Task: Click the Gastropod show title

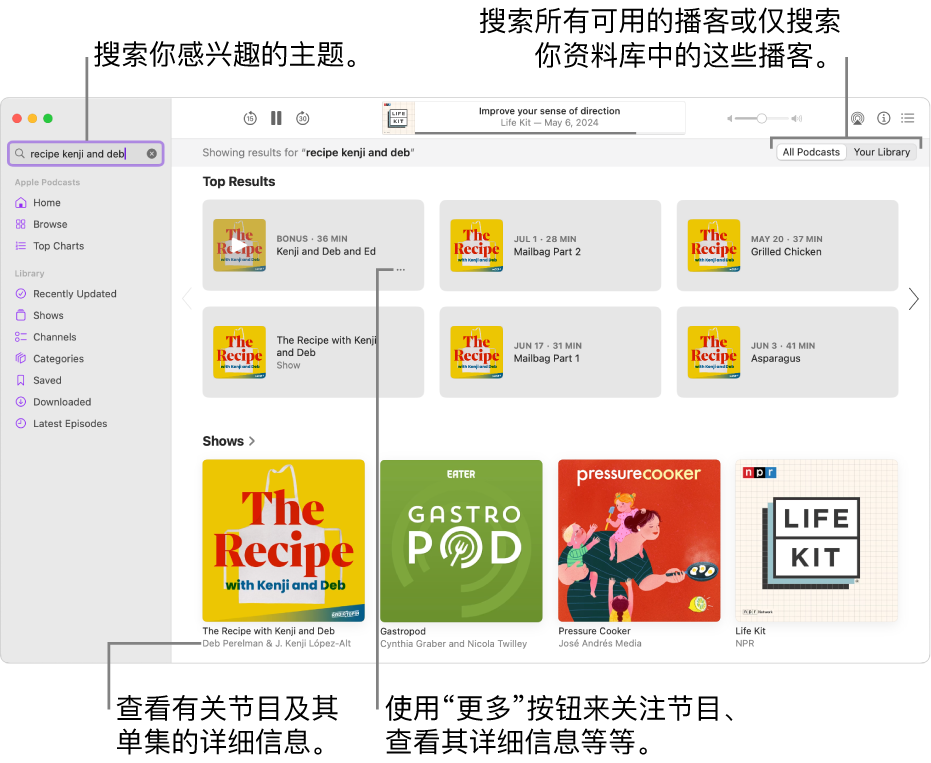Action: 403,631
